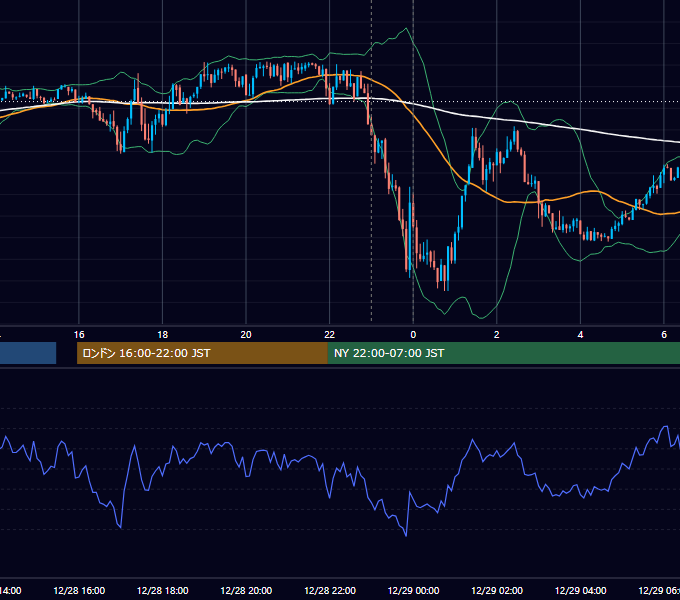Click the 4 hour label on the upper axis
This screenshot has width=680, height=600.
pyautogui.click(x=580, y=335)
